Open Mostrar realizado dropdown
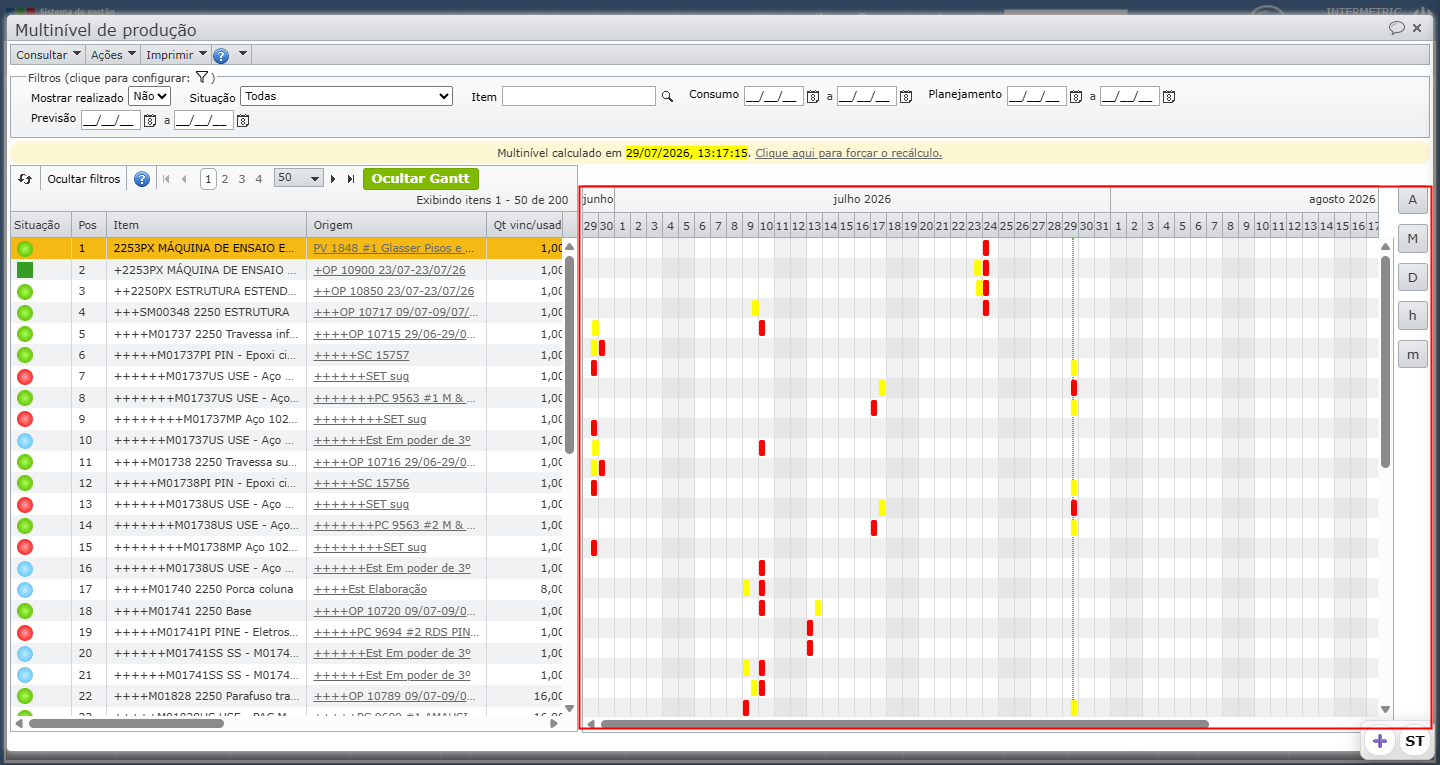The height and width of the screenshot is (765, 1440). click(150, 97)
